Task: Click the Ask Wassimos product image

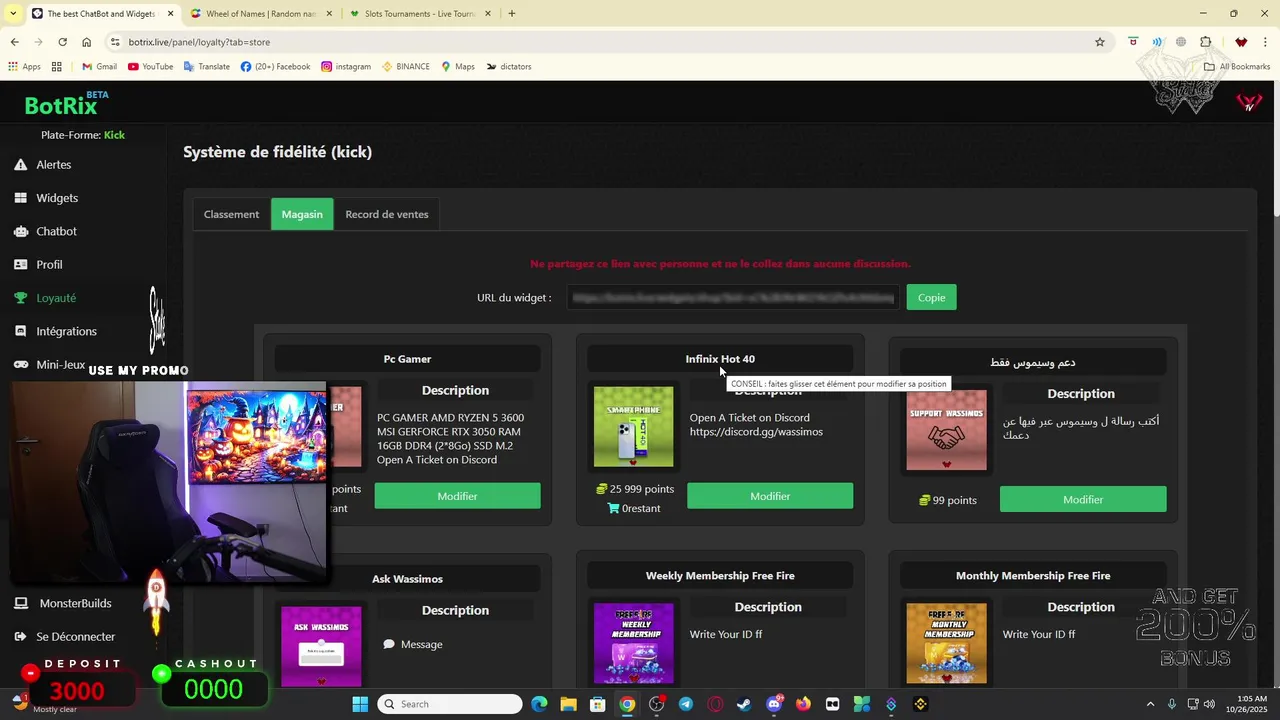Action: 321,646
